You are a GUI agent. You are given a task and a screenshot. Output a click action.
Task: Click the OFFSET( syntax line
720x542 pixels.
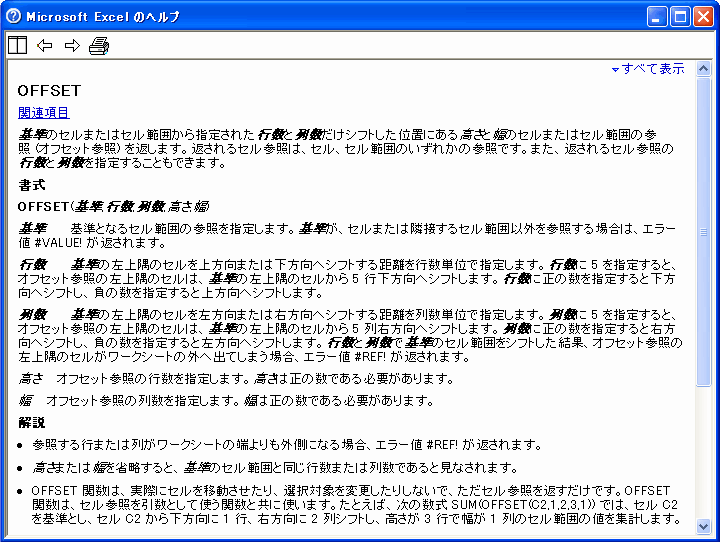113,207
